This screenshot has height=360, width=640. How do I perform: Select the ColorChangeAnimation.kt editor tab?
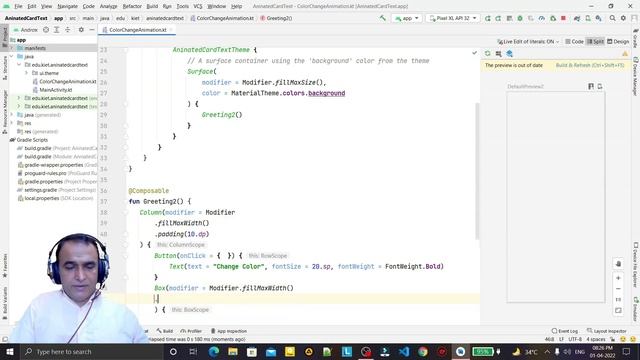[138, 30]
